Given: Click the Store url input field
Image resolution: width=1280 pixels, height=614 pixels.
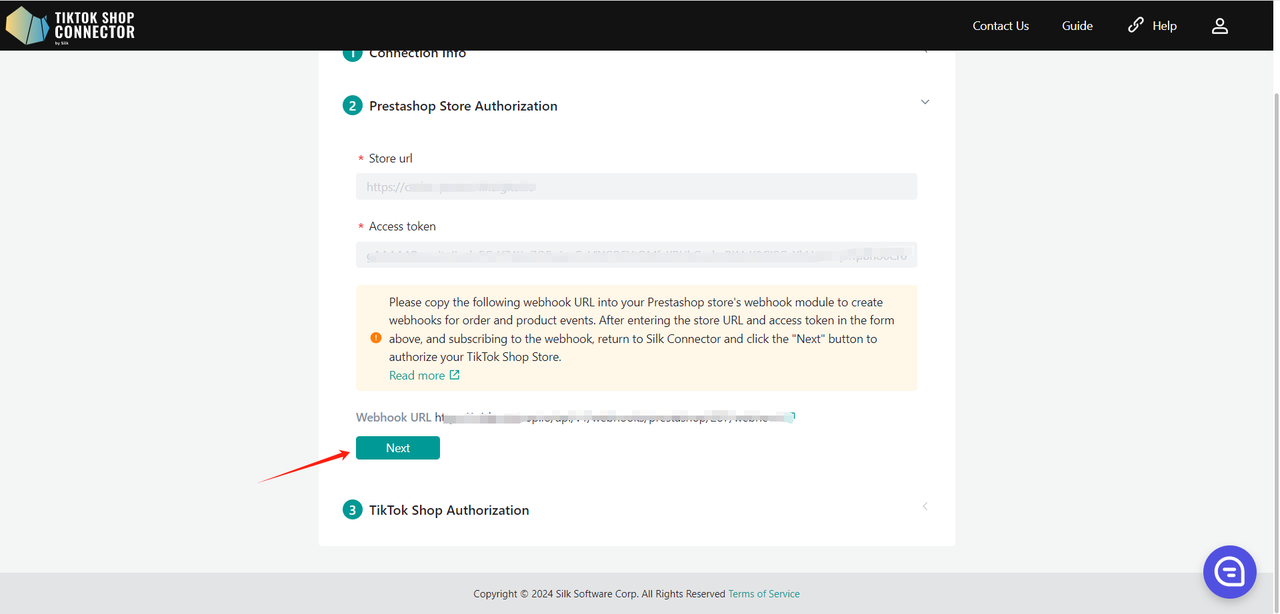Looking at the screenshot, I should [636, 187].
